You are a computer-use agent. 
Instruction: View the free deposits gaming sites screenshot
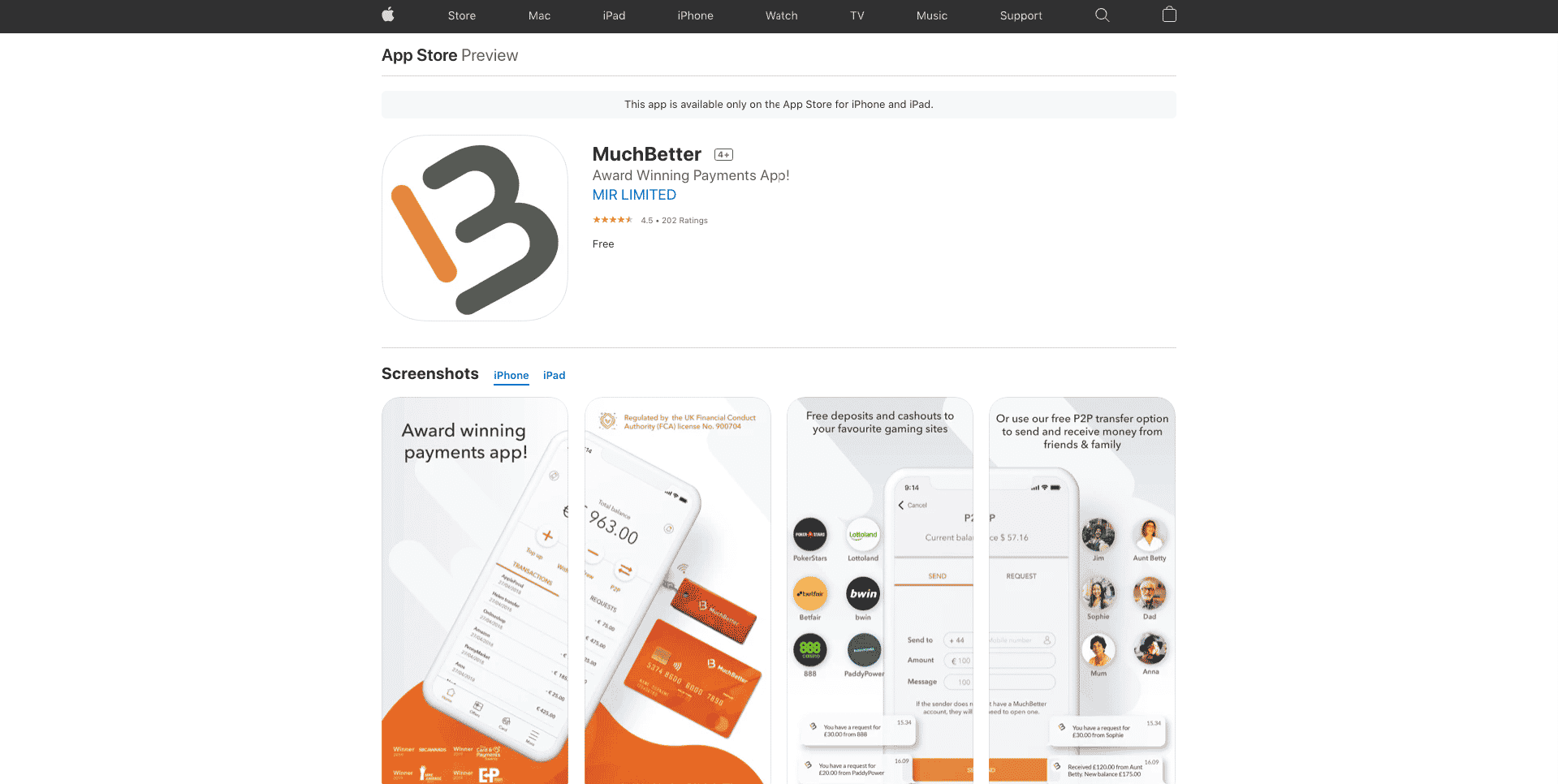[x=880, y=590]
